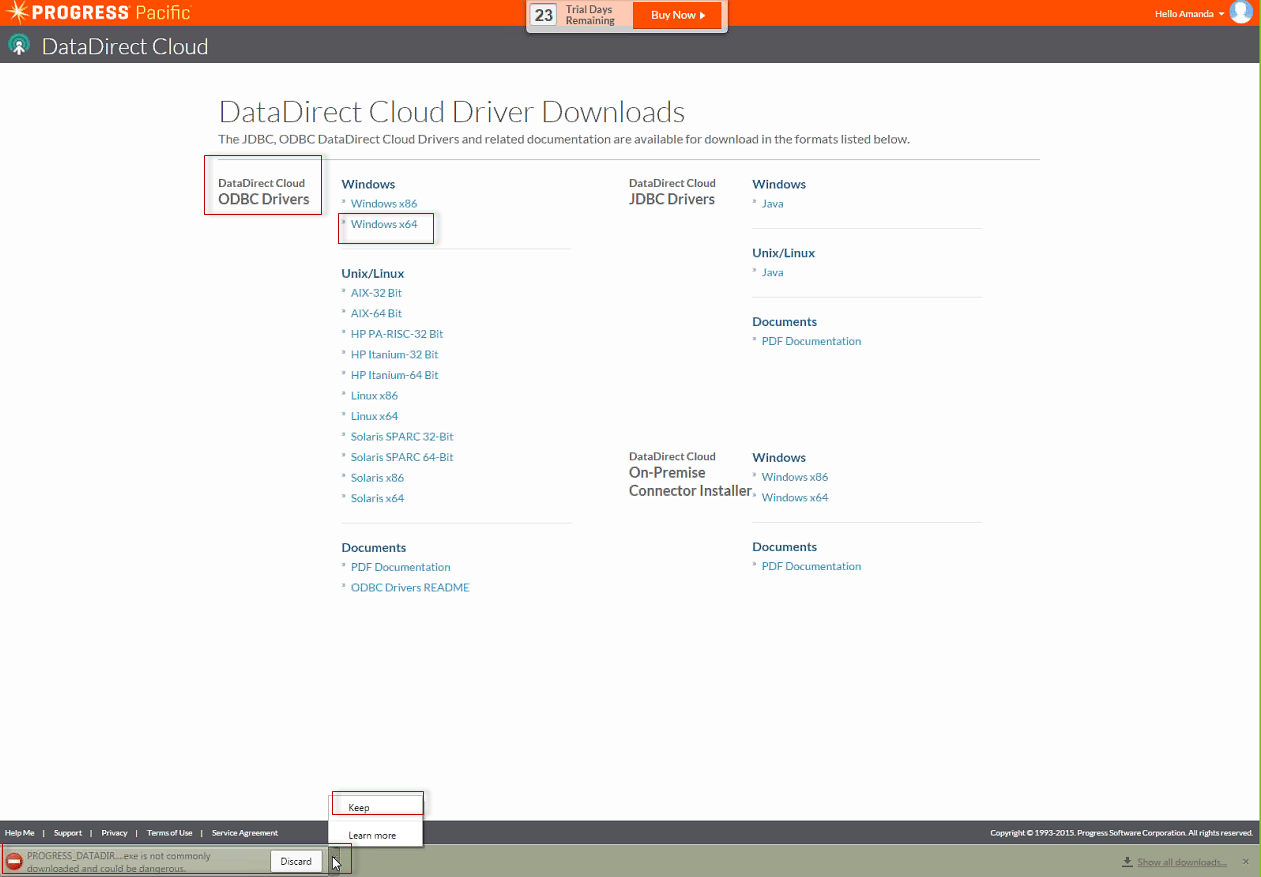1261x877 pixels.
Task: Open Support footer link
Action: [x=68, y=833]
